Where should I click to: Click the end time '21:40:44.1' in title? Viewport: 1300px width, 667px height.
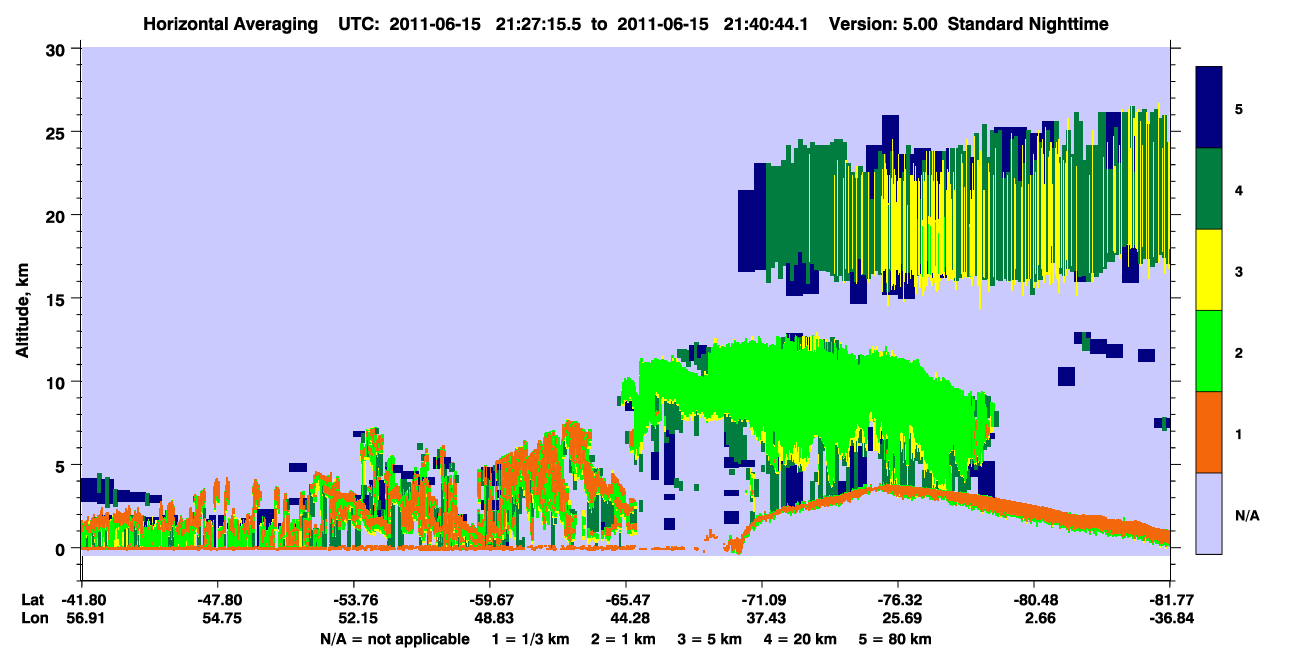click(764, 23)
